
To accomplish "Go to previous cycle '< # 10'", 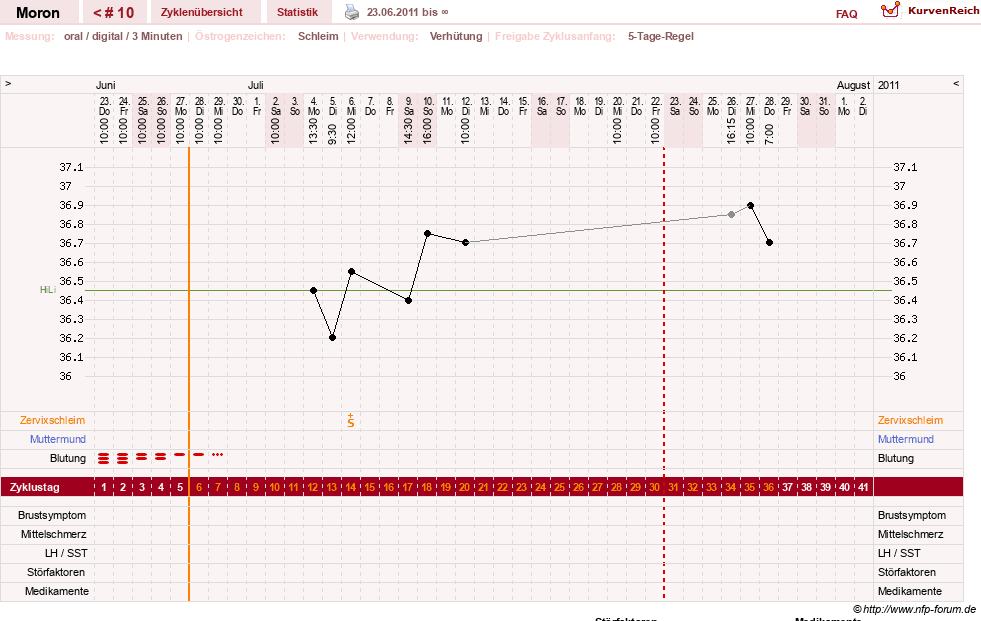I will [113, 13].
